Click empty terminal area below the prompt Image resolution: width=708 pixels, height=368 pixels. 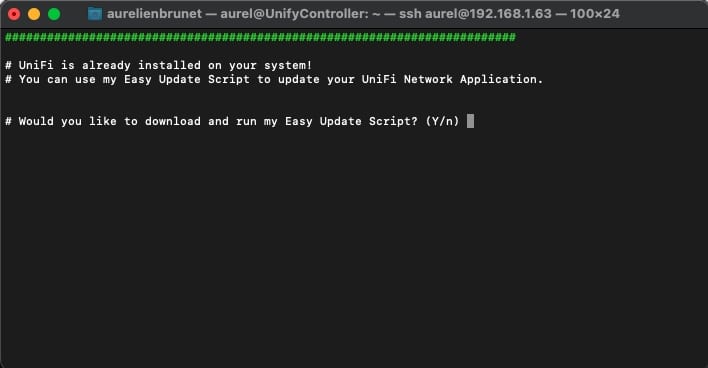pyautogui.click(x=354, y=244)
